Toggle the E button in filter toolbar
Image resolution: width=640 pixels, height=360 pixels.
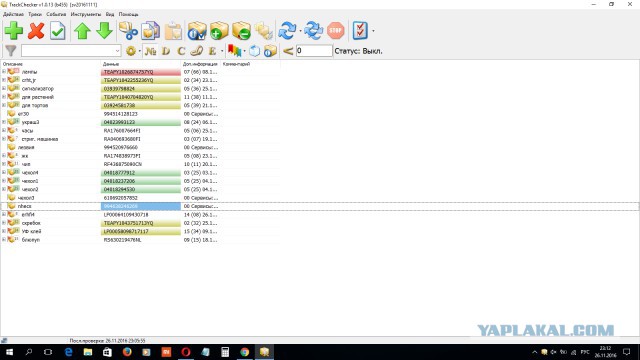click(212, 51)
